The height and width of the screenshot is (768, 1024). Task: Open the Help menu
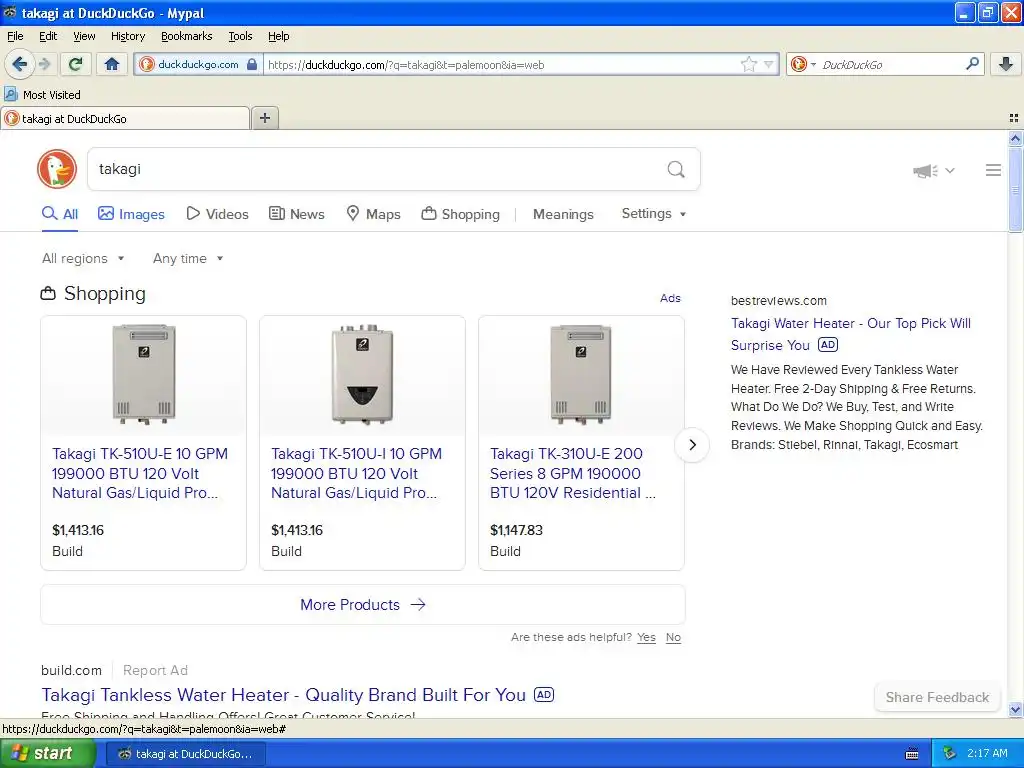click(x=278, y=37)
